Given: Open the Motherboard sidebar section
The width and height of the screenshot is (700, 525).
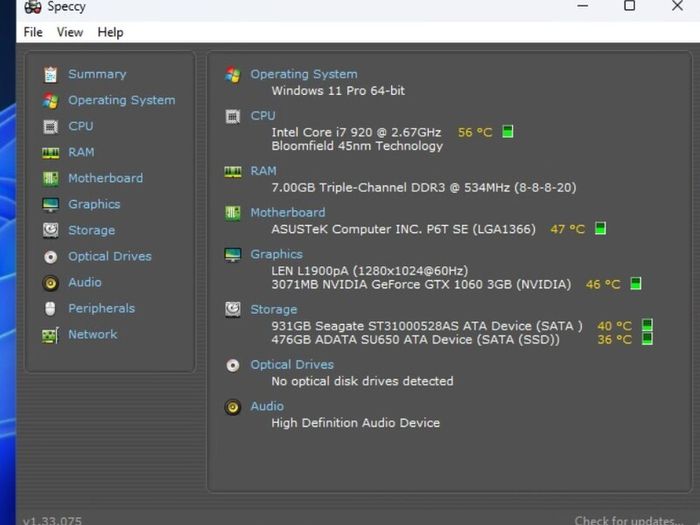Looking at the screenshot, I should tap(105, 178).
